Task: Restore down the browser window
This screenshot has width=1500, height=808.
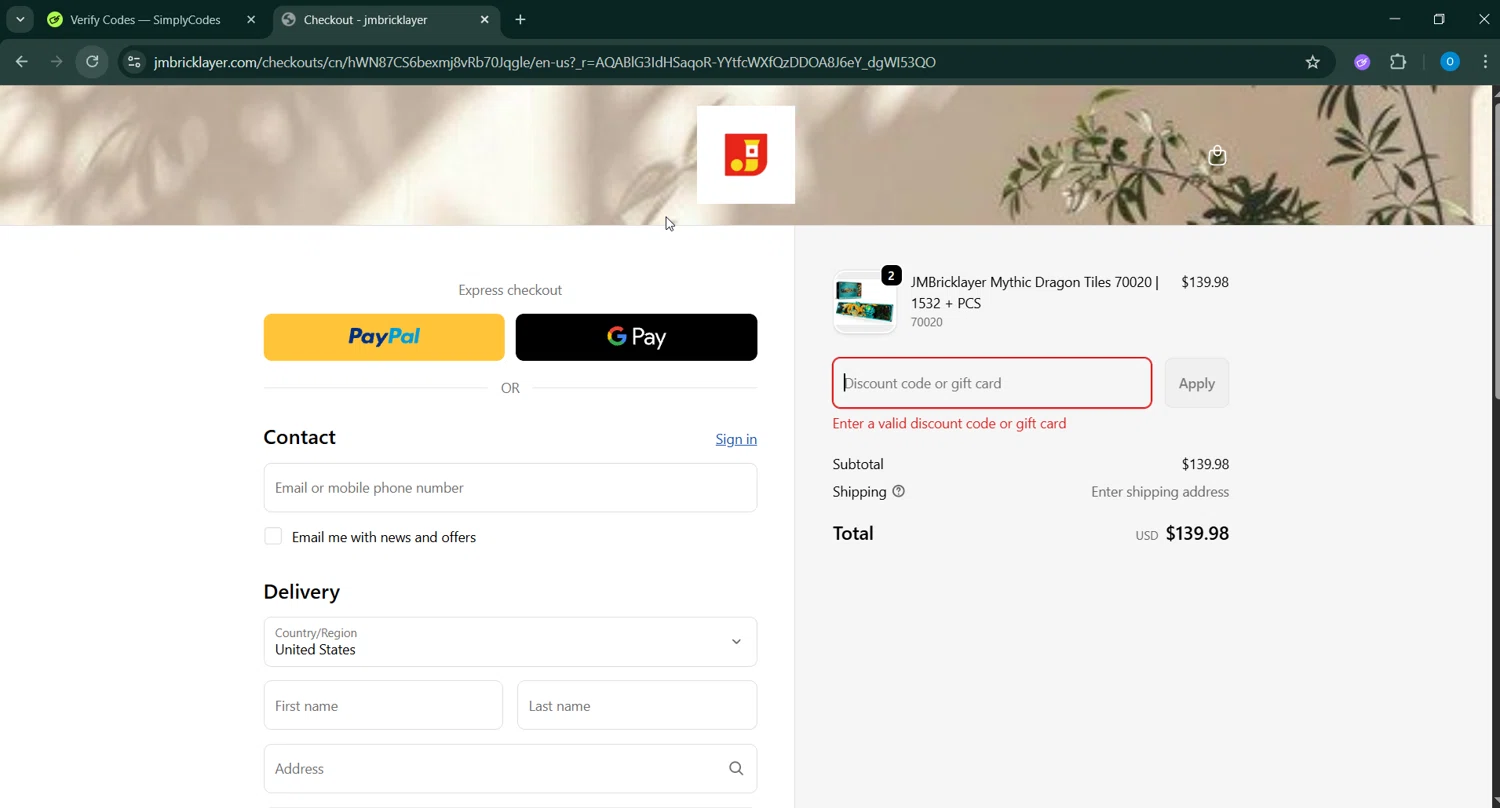Action: [1439, 19]
